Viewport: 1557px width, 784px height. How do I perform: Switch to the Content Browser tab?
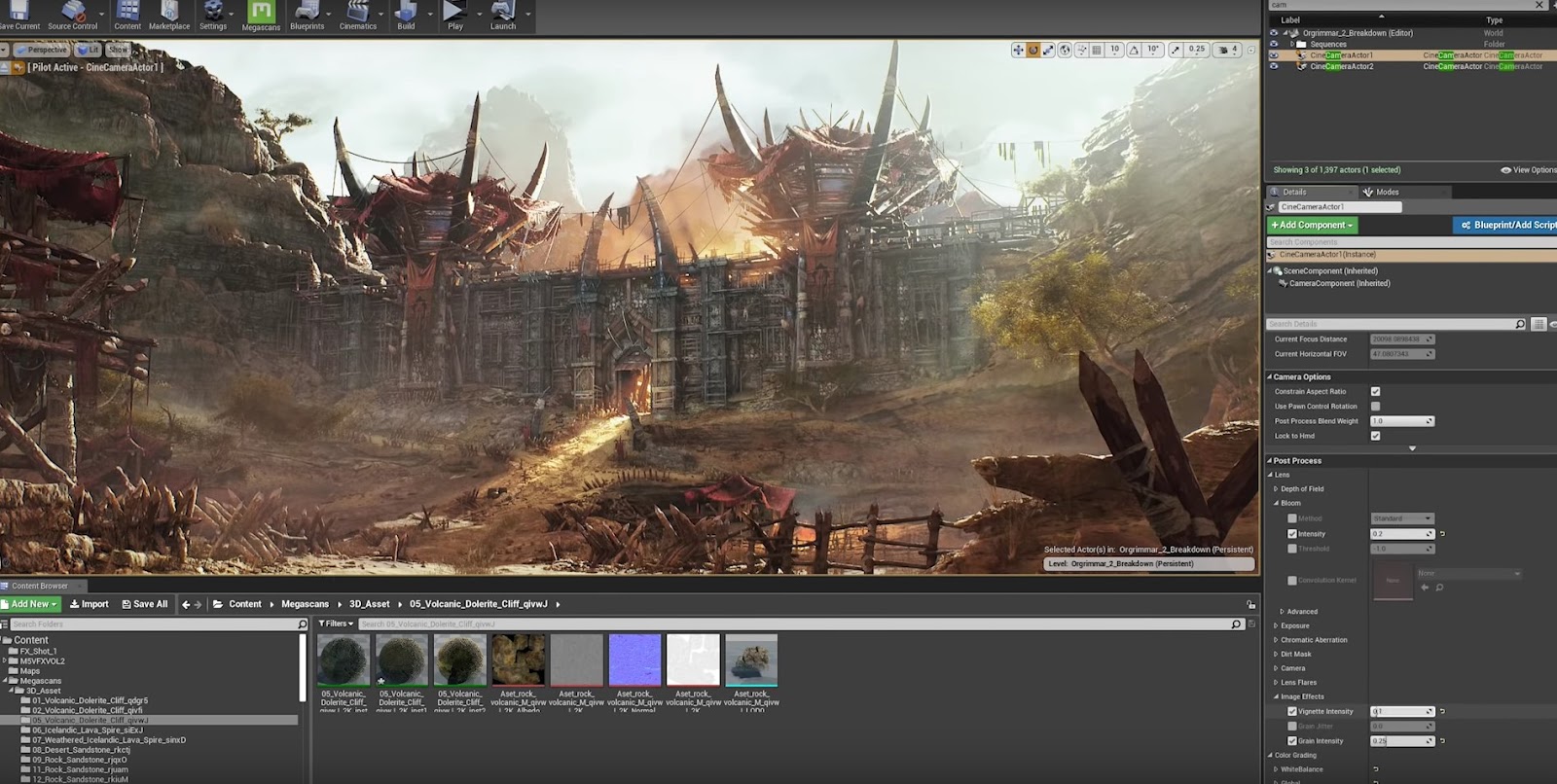(x=40, y=586)
